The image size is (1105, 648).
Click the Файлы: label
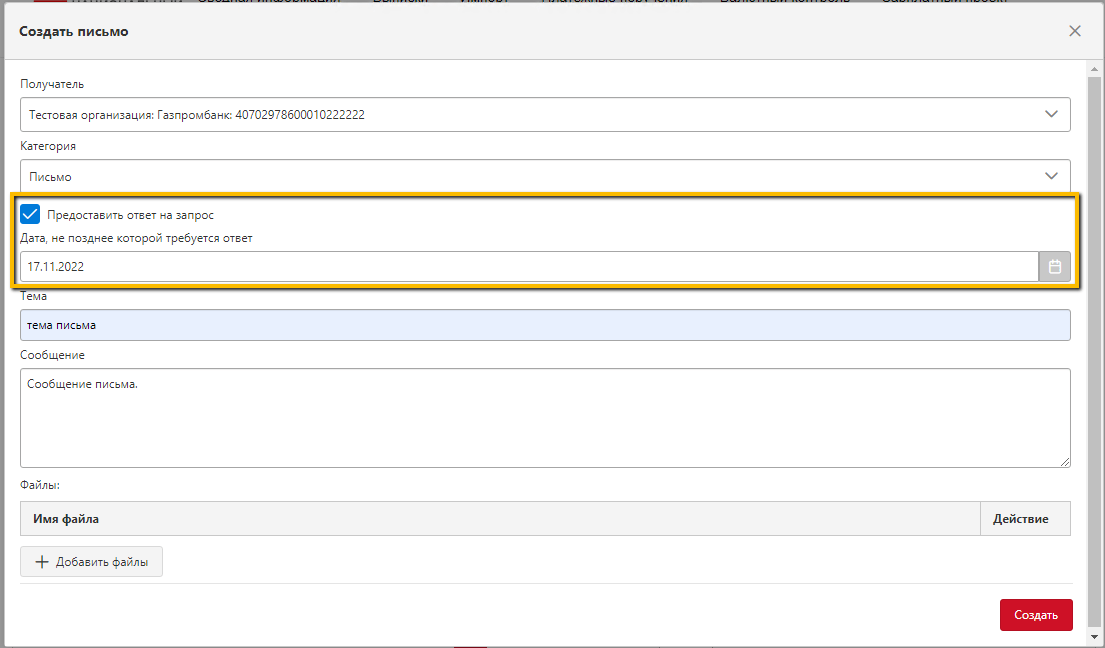pos(40,485)
